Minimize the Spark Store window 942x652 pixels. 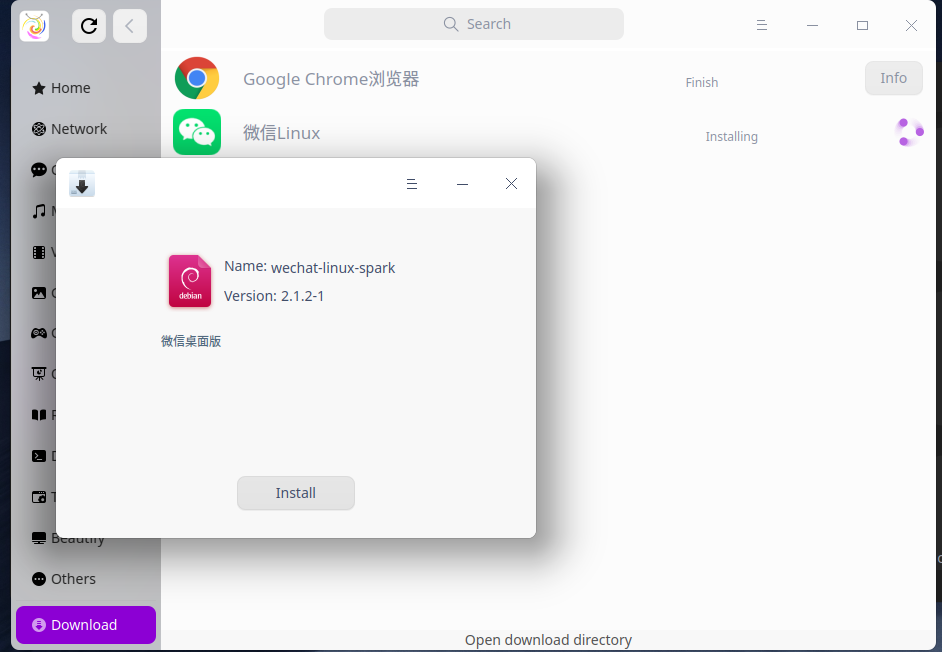click(812, 25)
